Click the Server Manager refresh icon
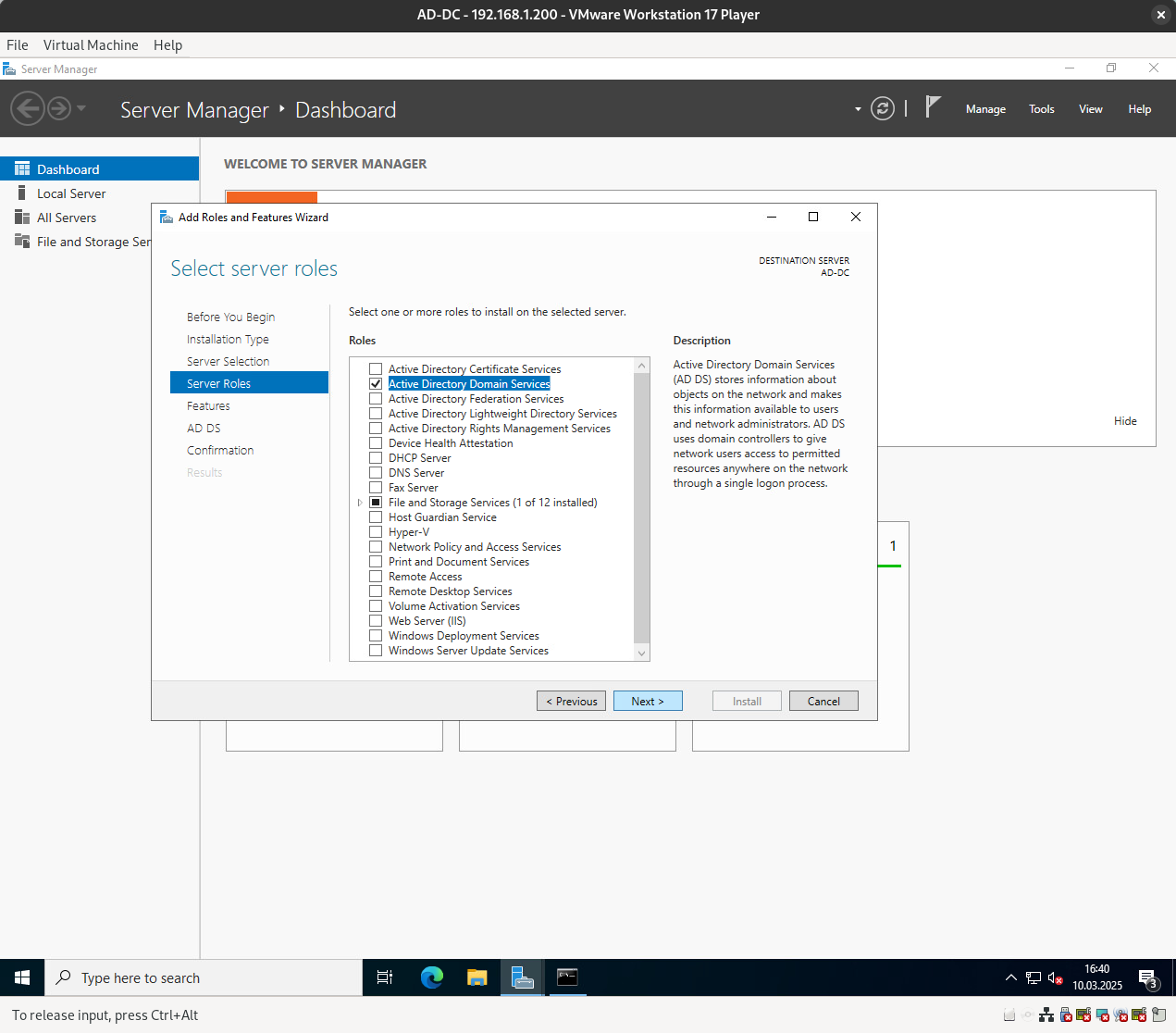Viewport: 1176px width, 1033px height. [883, 109]
